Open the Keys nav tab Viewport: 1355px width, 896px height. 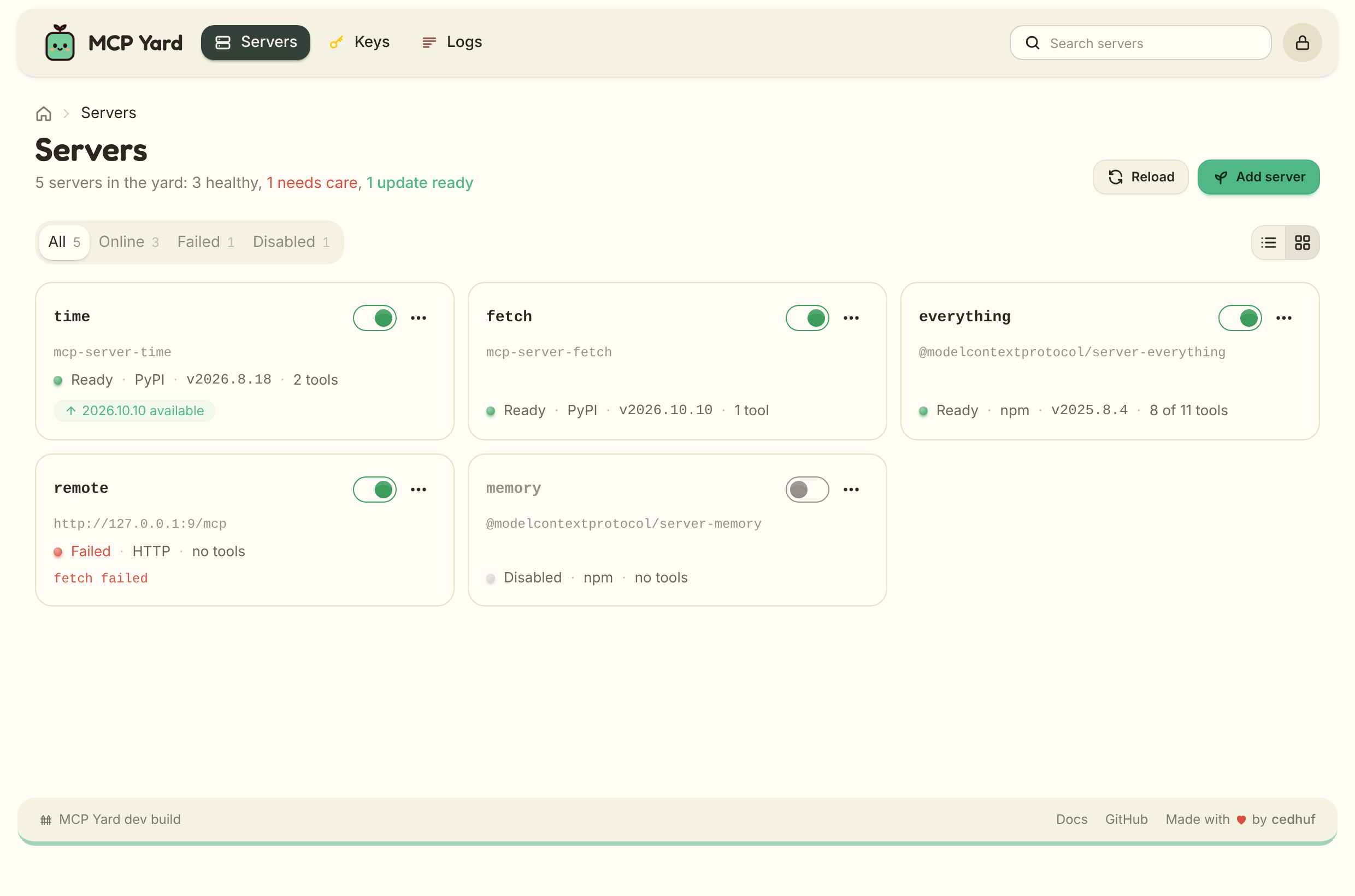click(x=360, y=42)
